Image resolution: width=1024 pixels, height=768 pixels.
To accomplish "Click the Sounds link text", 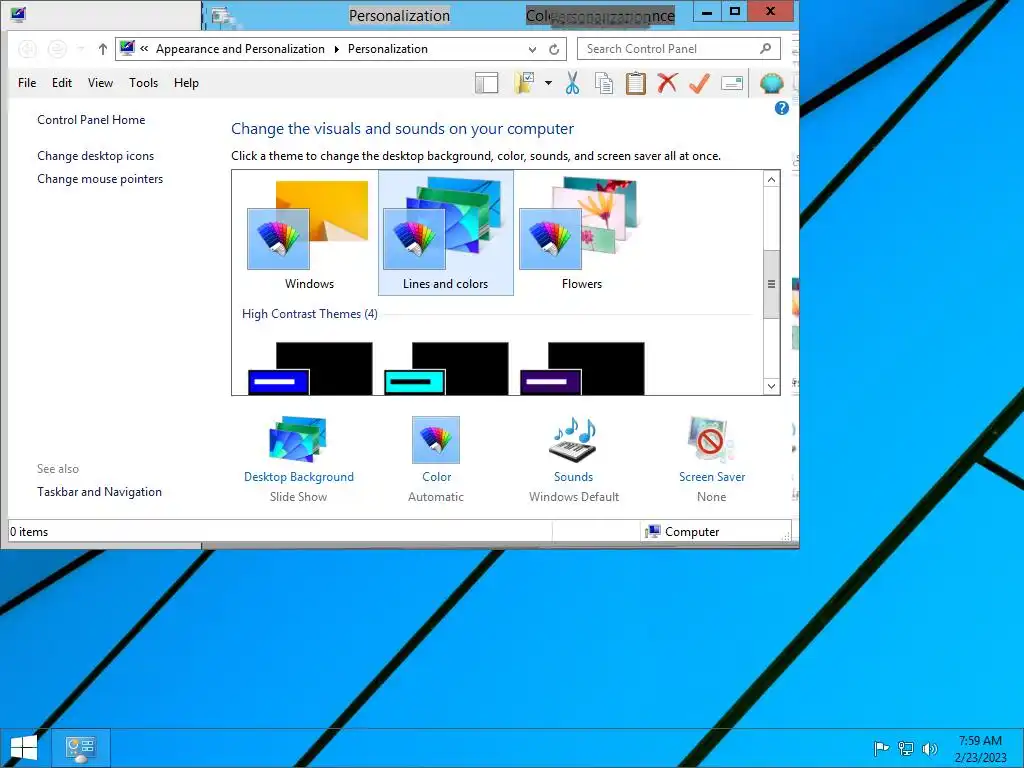I will point(573,477).
